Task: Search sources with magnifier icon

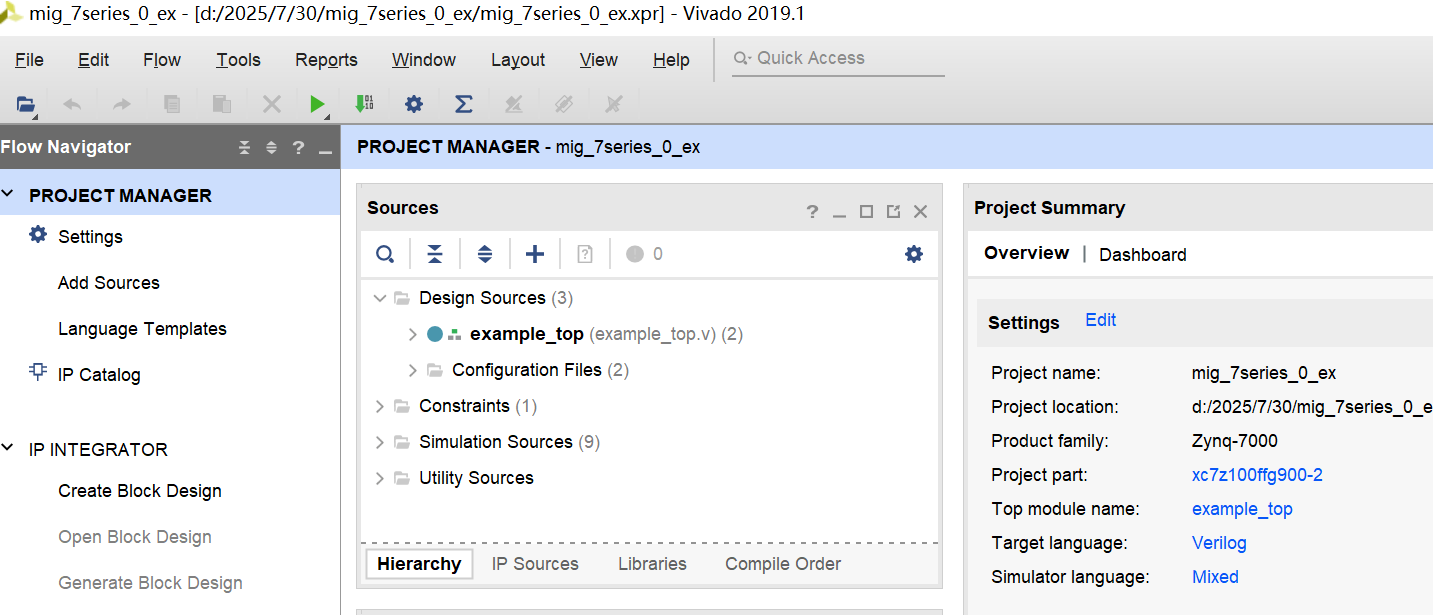Action: point(385,254)
